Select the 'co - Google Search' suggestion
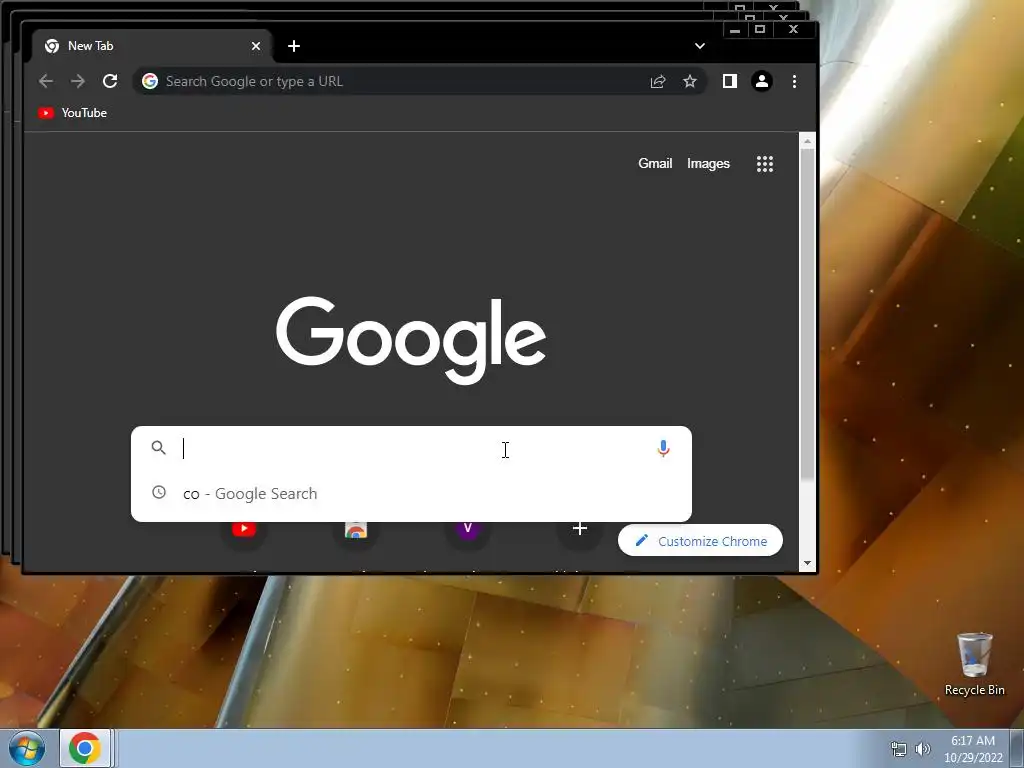 [x=411, y=494]
